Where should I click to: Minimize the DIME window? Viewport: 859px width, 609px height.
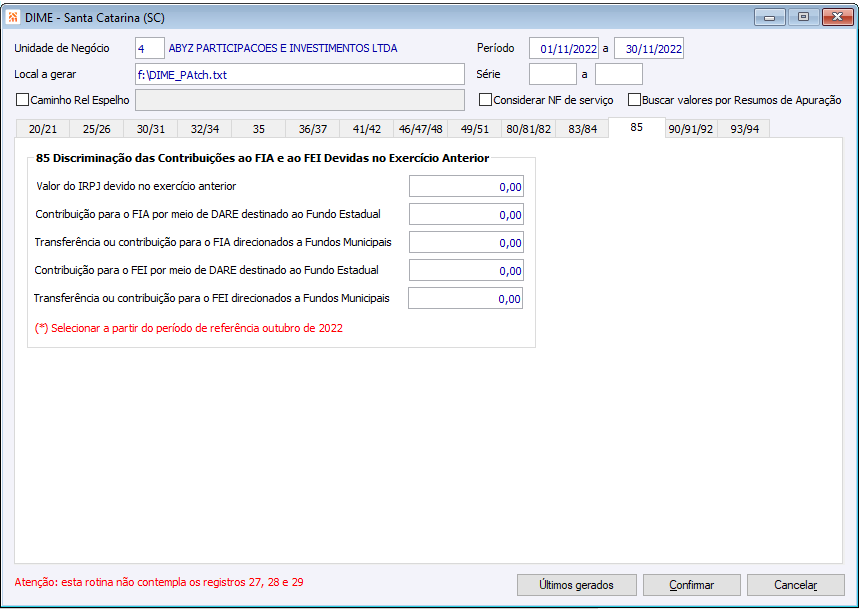pos(770,17)
